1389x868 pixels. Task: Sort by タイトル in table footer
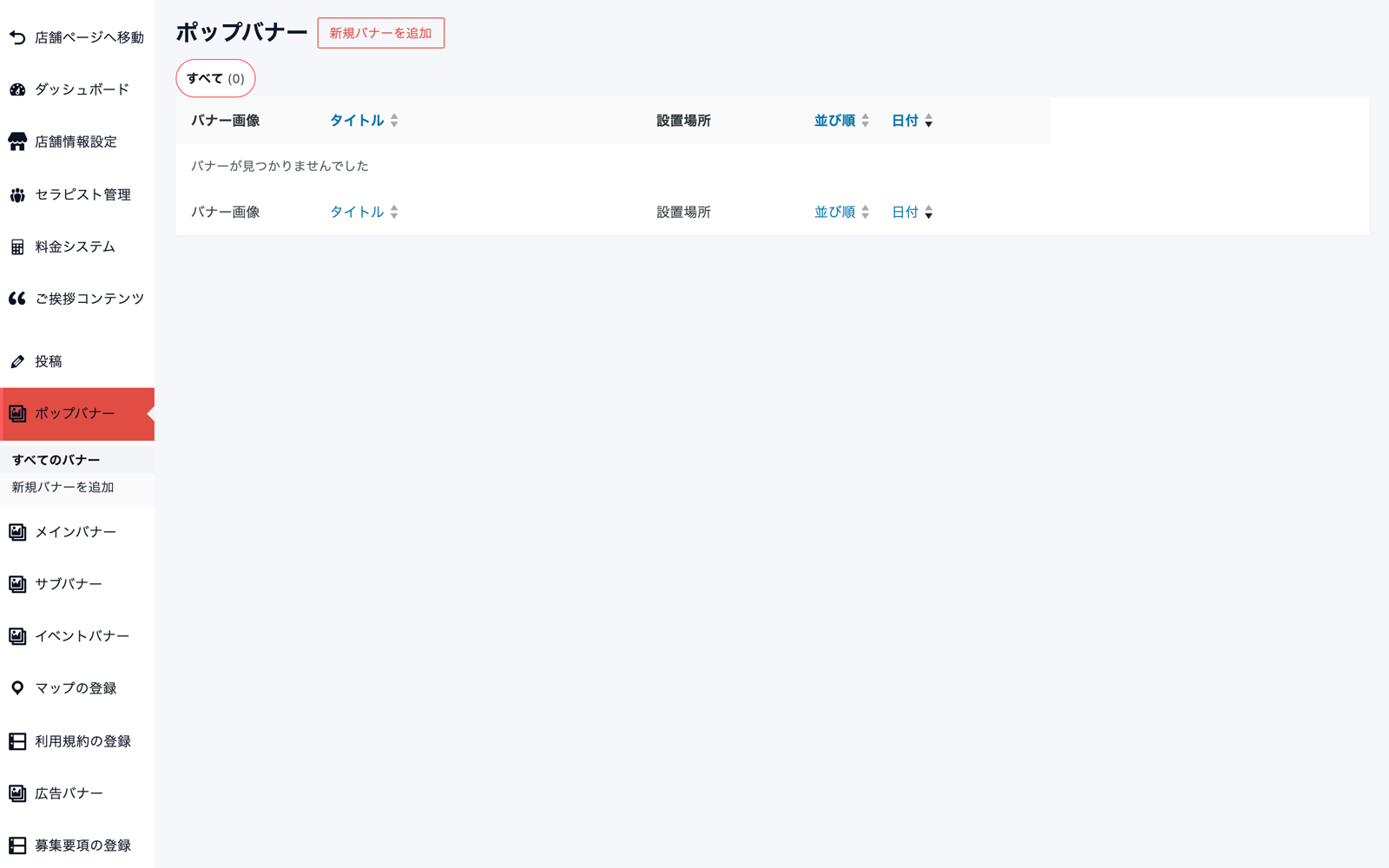tap(357, 212)
